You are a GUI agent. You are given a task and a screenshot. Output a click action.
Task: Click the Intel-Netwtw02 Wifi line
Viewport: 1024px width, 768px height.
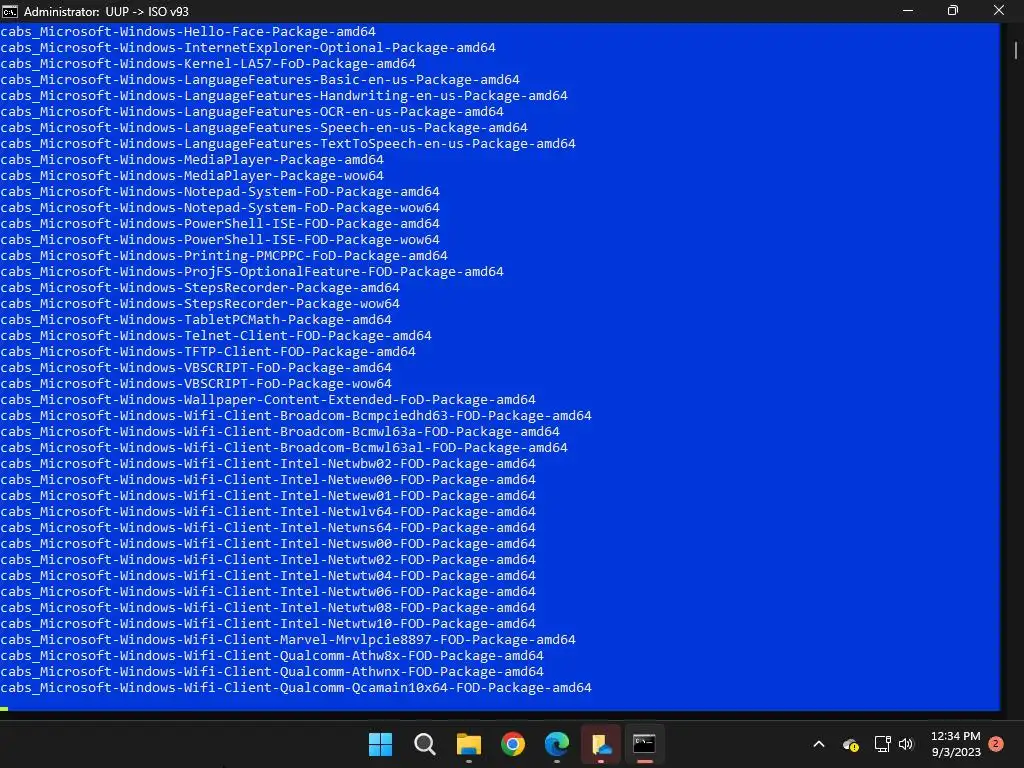(x=268, y=560)
